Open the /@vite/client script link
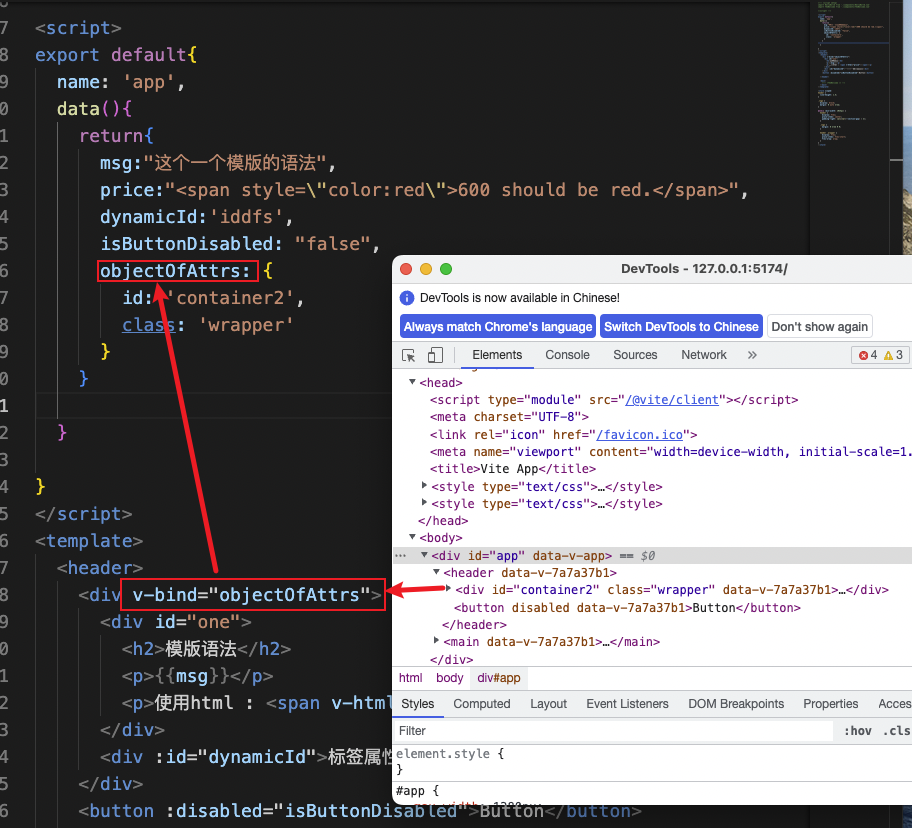 (x=672, y=400)
